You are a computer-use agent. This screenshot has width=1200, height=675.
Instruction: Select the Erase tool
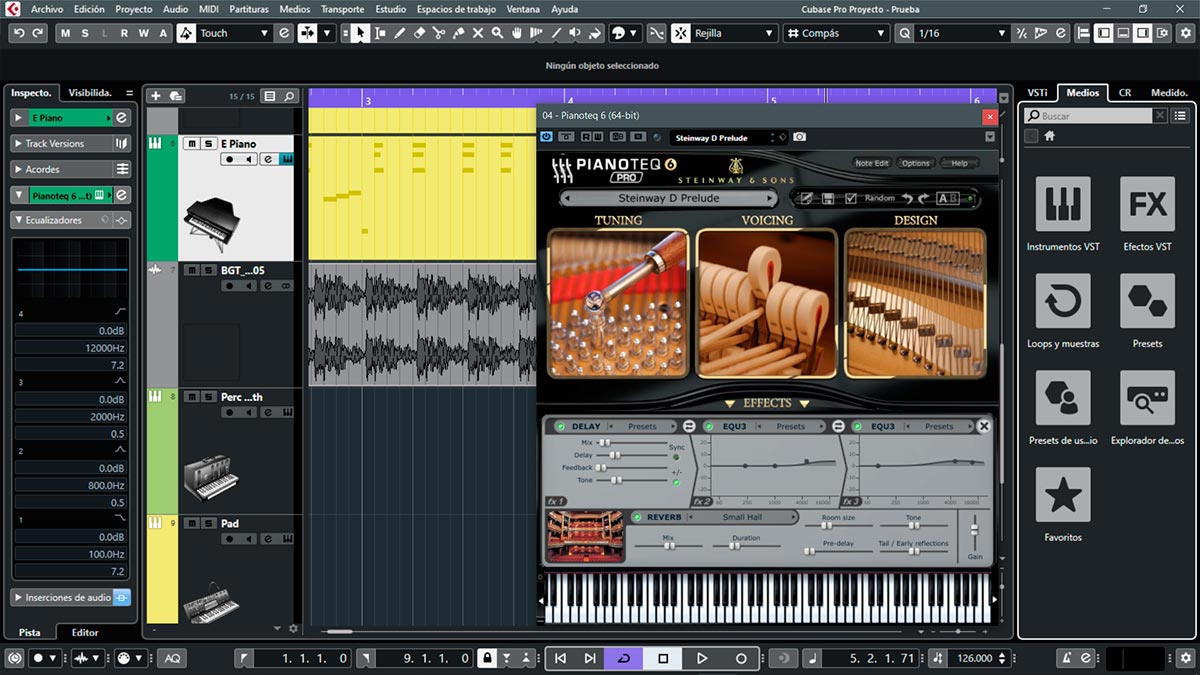tap(419, 33)
